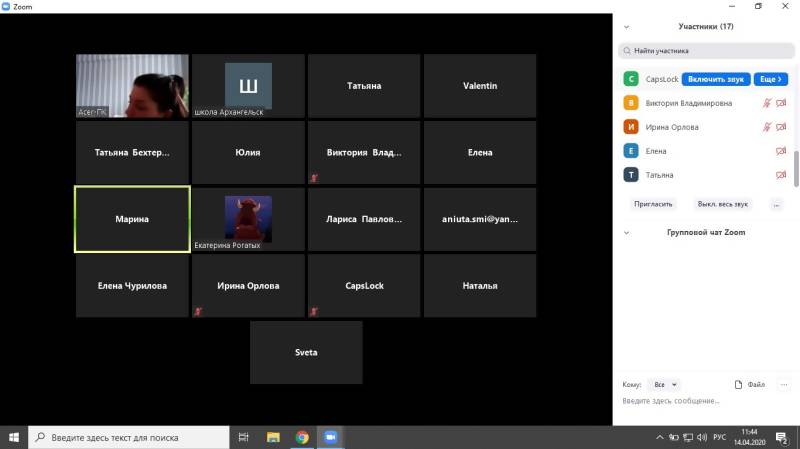Viewport: 800px width, 449px height.
Task: Click camera-off icon next to Татьяна in list
Action: pyautogui.click(x=781, y=175)
